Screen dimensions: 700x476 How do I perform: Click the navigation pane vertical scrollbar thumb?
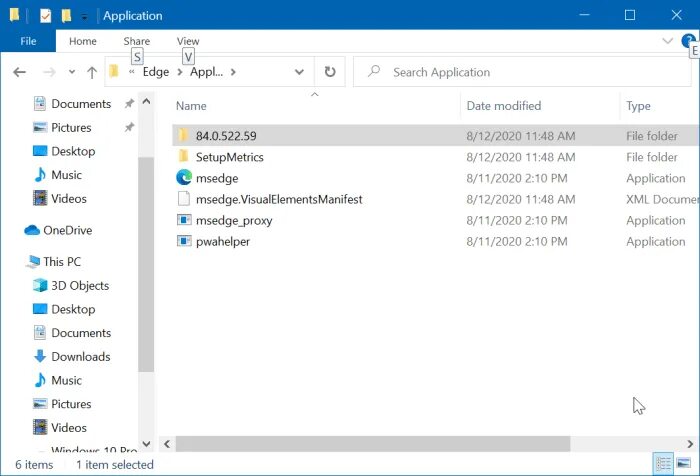pos(146,264)
